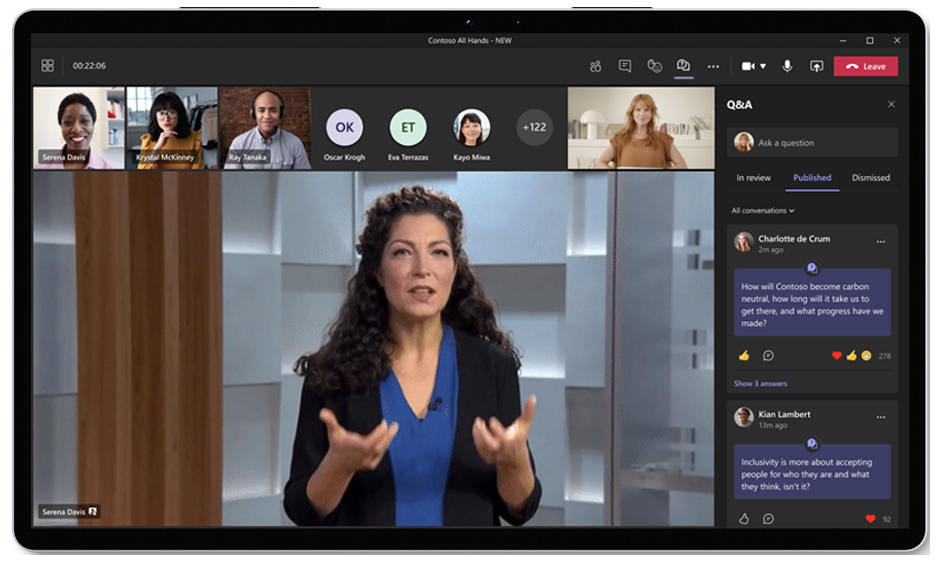Open more options for Charlotte de Crum's question
This screenshot has height=563, width=943.
coord(881,241)
